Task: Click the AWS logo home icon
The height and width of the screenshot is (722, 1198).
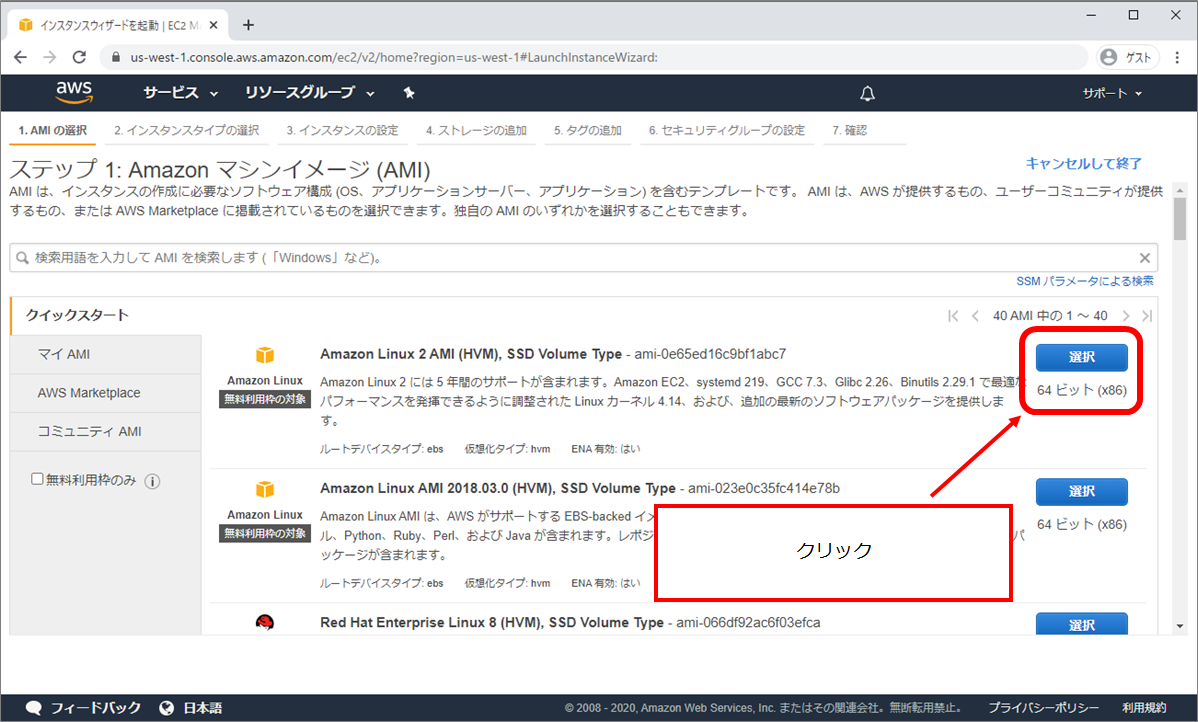Action: 74,93
